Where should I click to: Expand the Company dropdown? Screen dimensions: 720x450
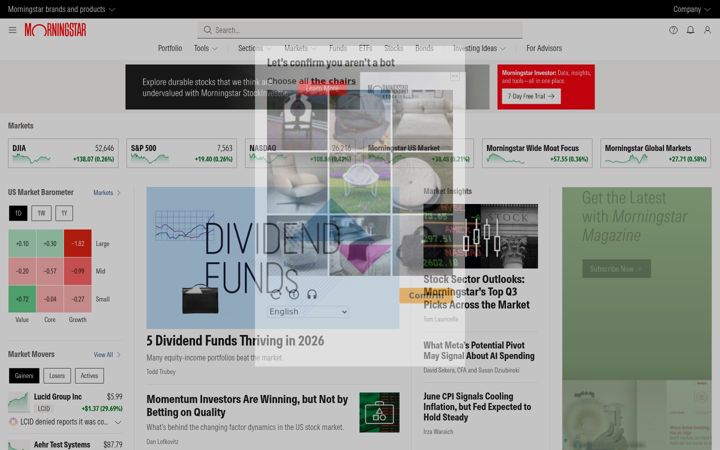[692, 9]
